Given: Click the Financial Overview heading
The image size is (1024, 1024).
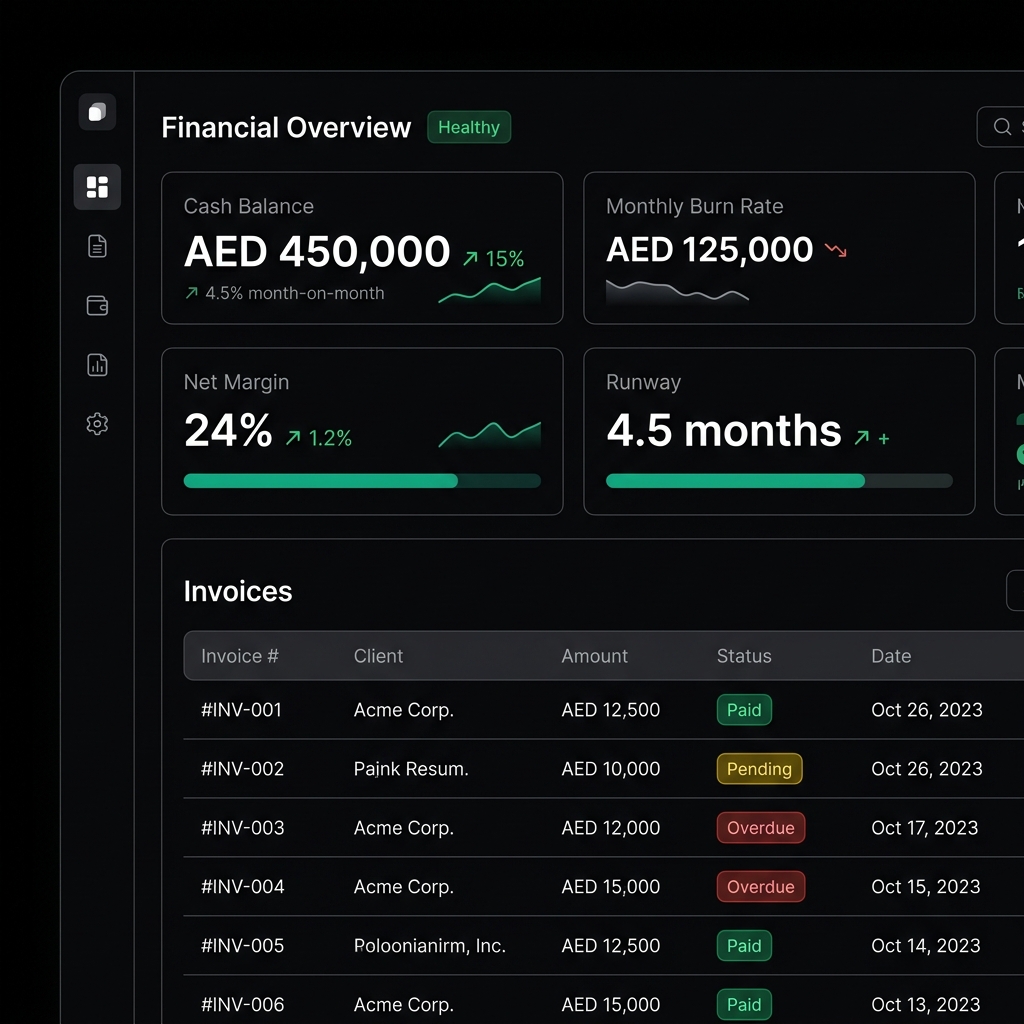Looking at the screenshot, I should 286,127.
